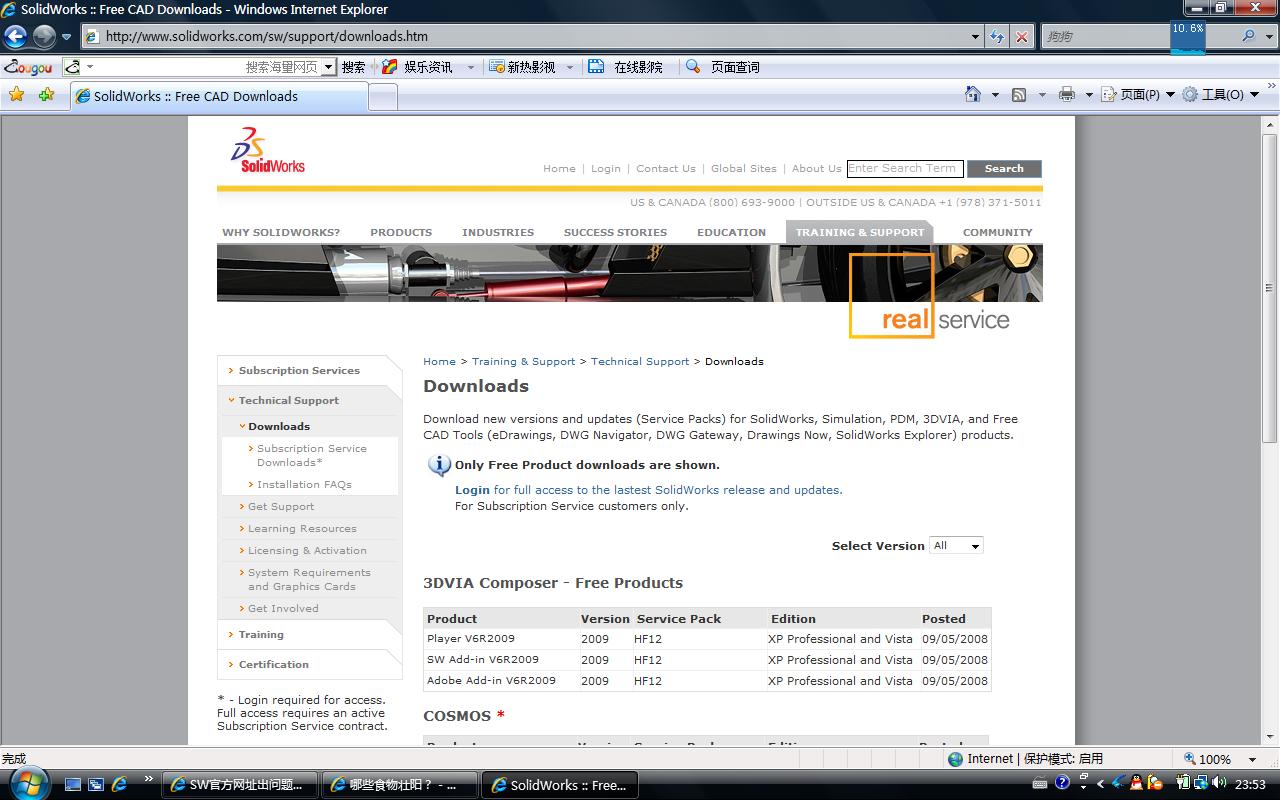Open the EDUCATION nav tab

click(732, 233)
